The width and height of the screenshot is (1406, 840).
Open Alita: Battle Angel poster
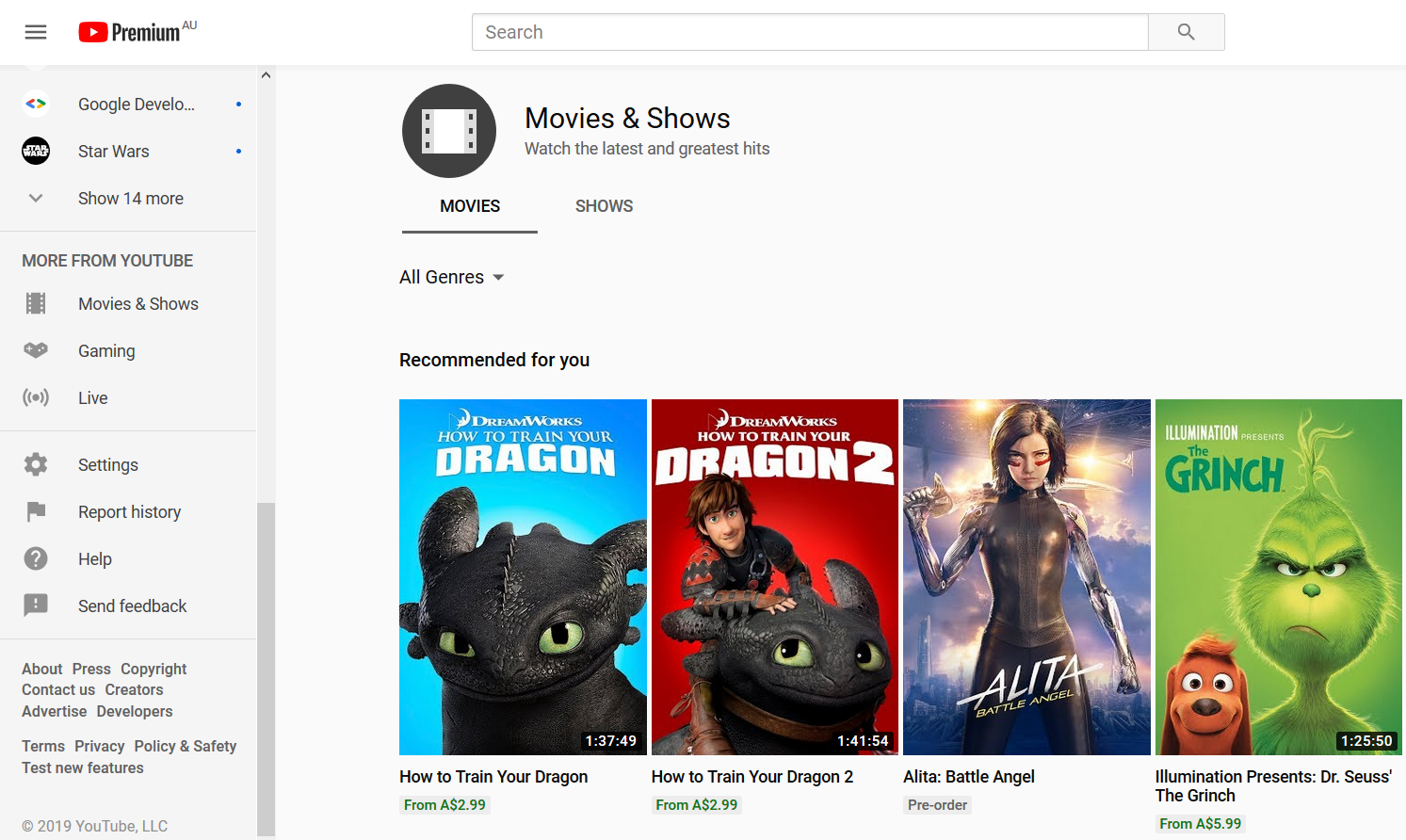coord(1026,576)
